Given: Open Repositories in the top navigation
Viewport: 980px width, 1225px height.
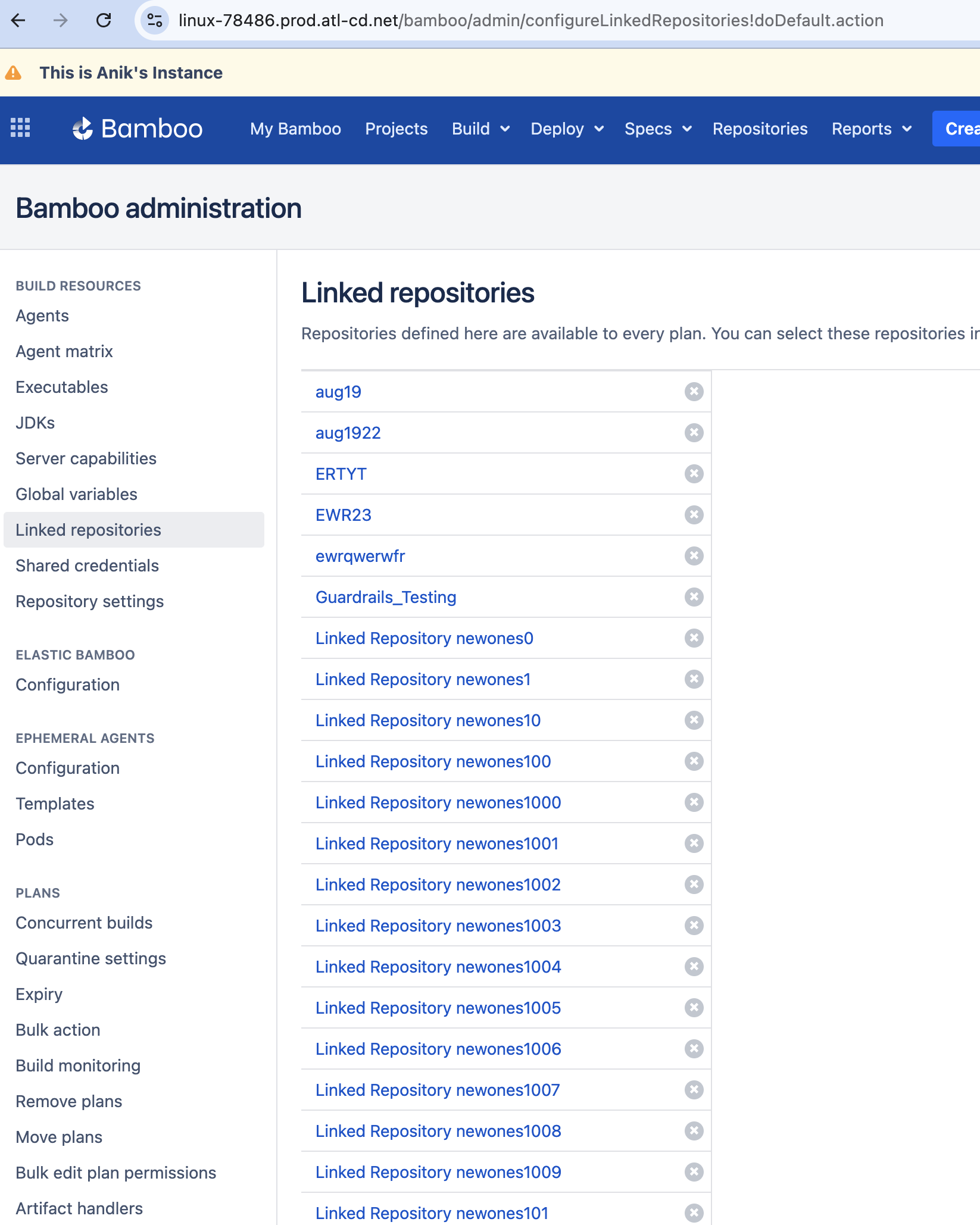Looking at the screenshot, I should pyautogui.click(x=760, y=129).
